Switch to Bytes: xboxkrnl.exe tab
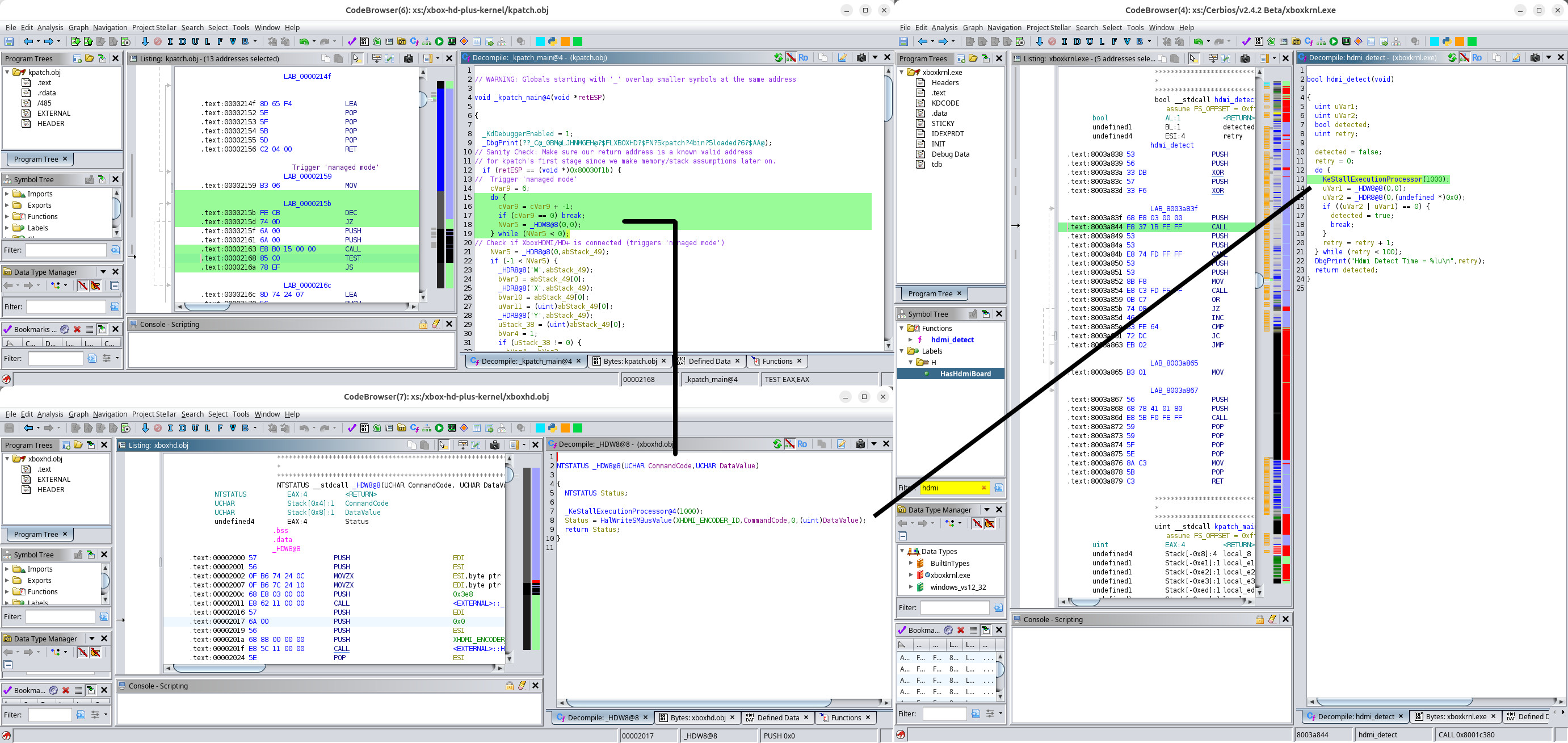The width and height of the screenshot is (1568, 743). (x=1456, y=716)
